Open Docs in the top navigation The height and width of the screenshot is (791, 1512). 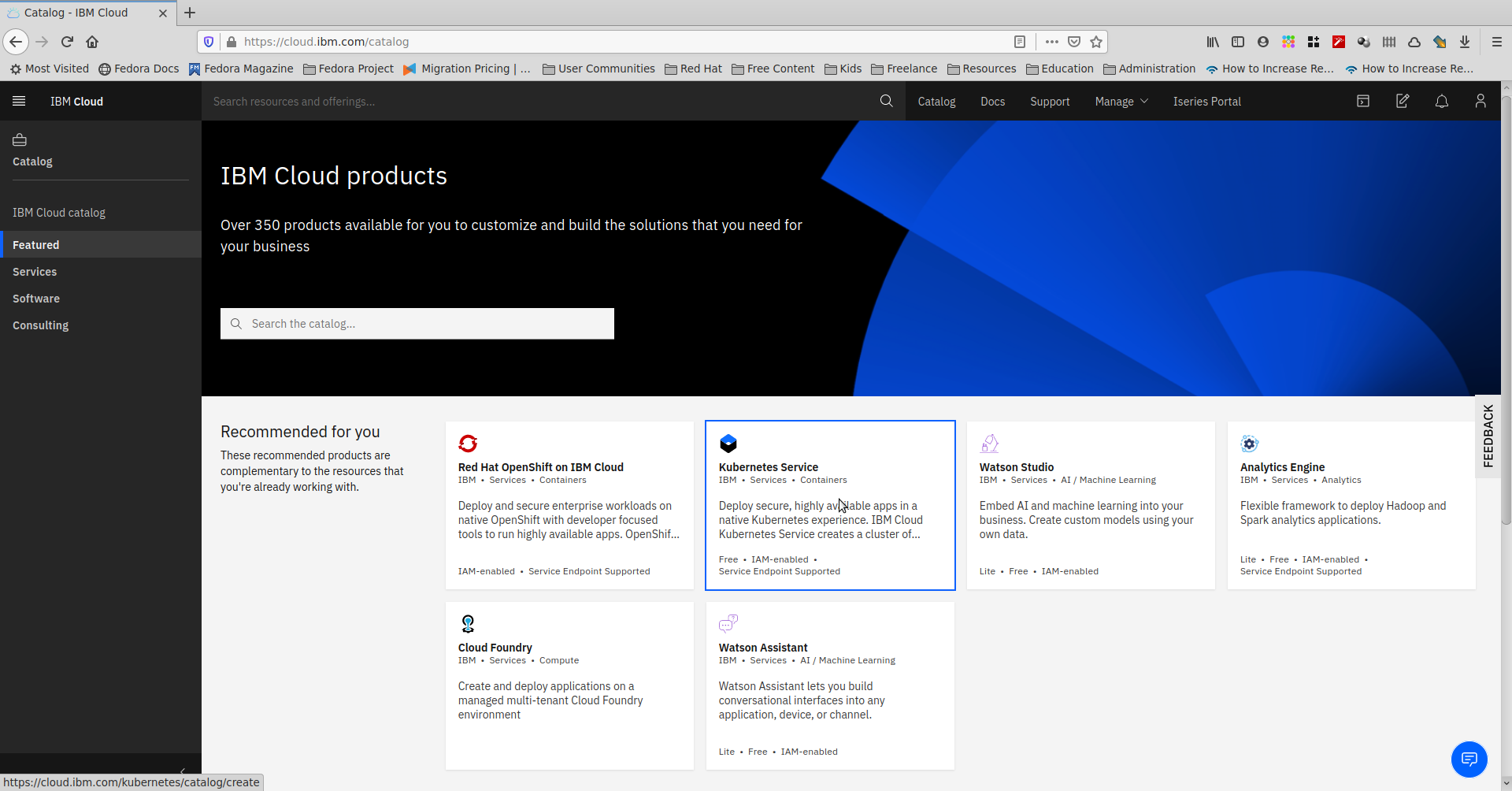(992, 102)
